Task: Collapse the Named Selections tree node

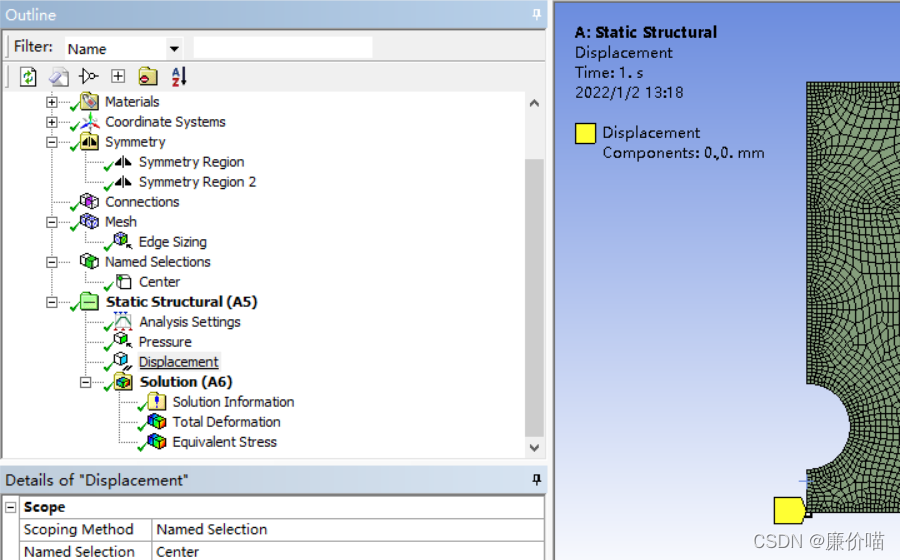Action: point(52,262)
